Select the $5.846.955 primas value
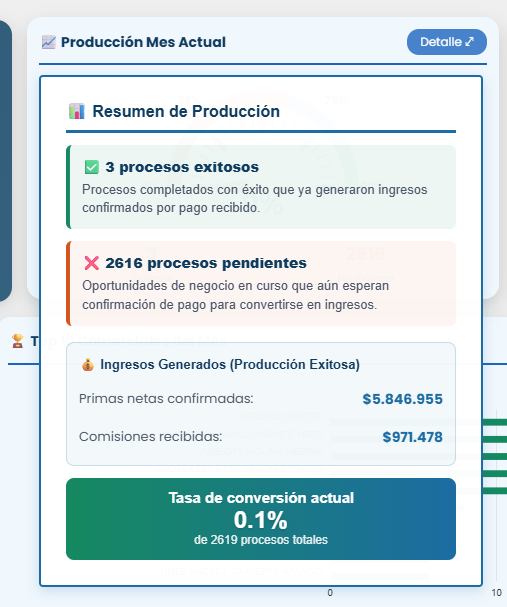This screenshot has height=607, width=507. pyautogui.click(x=403, y=399)
